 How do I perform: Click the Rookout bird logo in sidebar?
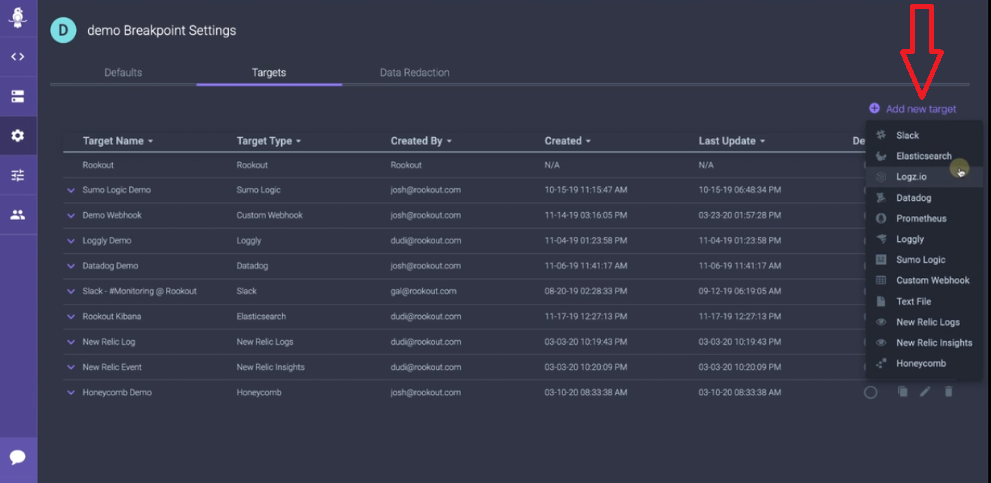18,18
